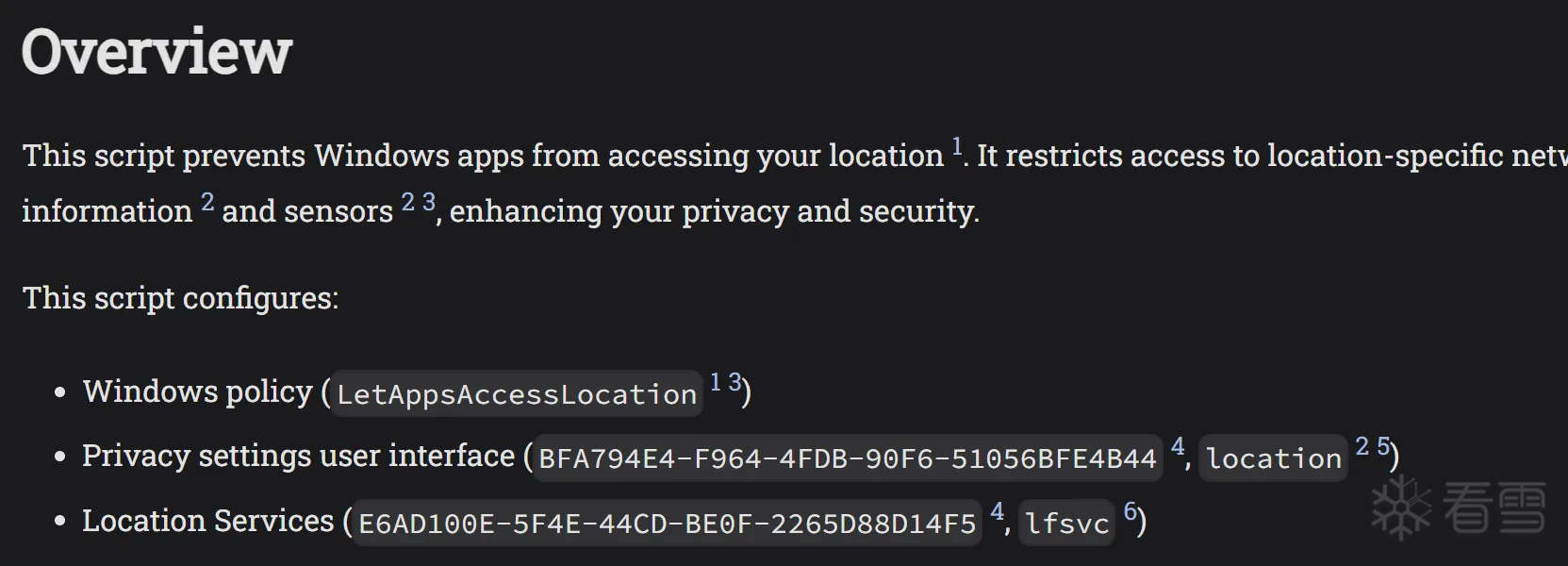Click the lfsvc inline code label

[1066, 524]
